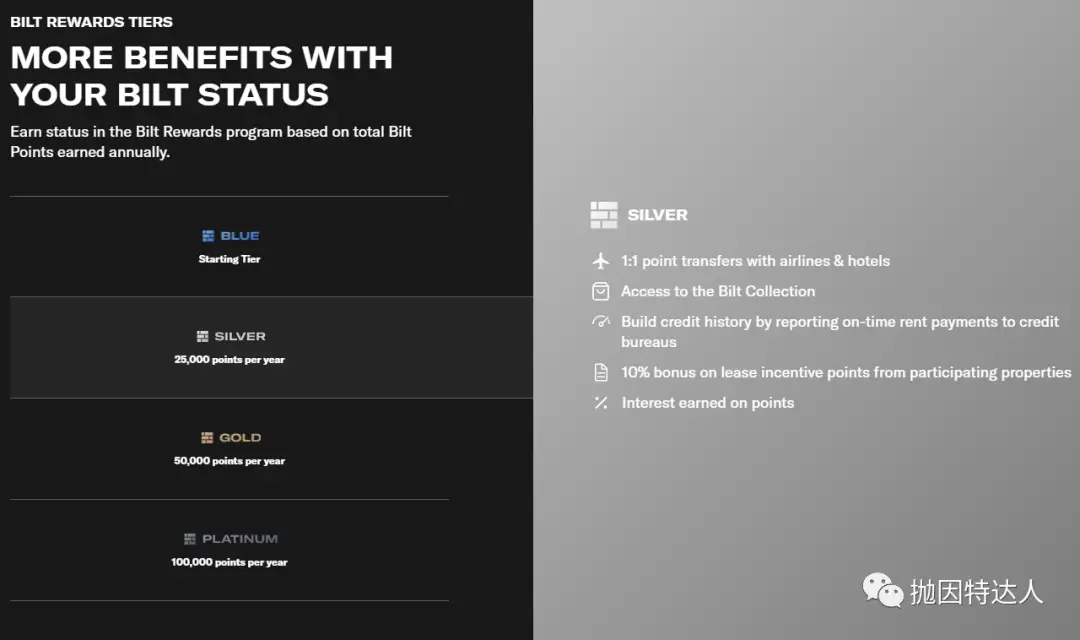Click the shopping bag Bilt Collection icon

(601, 292)
